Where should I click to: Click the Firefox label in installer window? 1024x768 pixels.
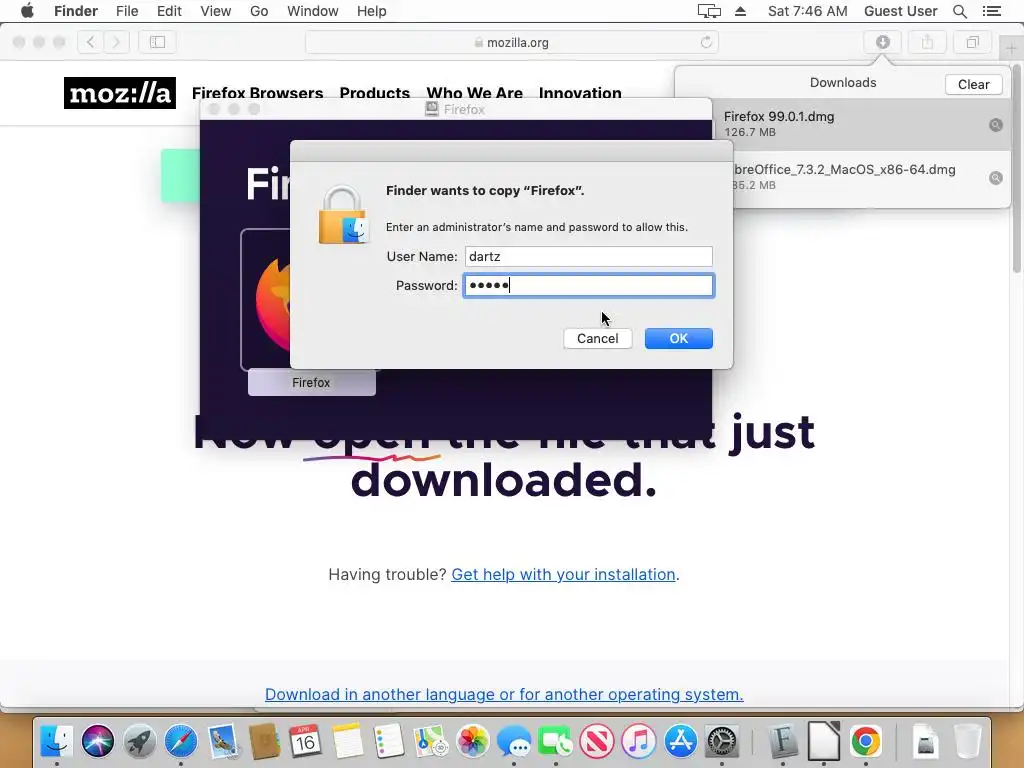[312, 383]
